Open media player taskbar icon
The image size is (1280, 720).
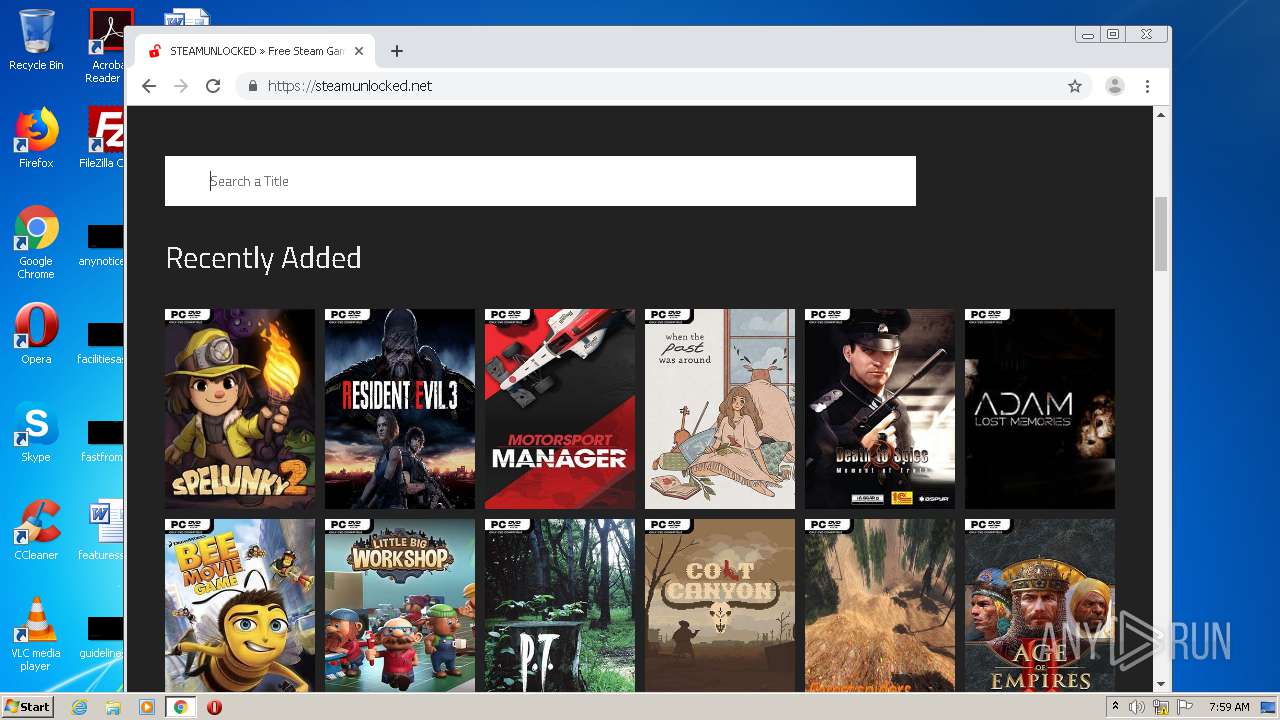click(147, 707)
